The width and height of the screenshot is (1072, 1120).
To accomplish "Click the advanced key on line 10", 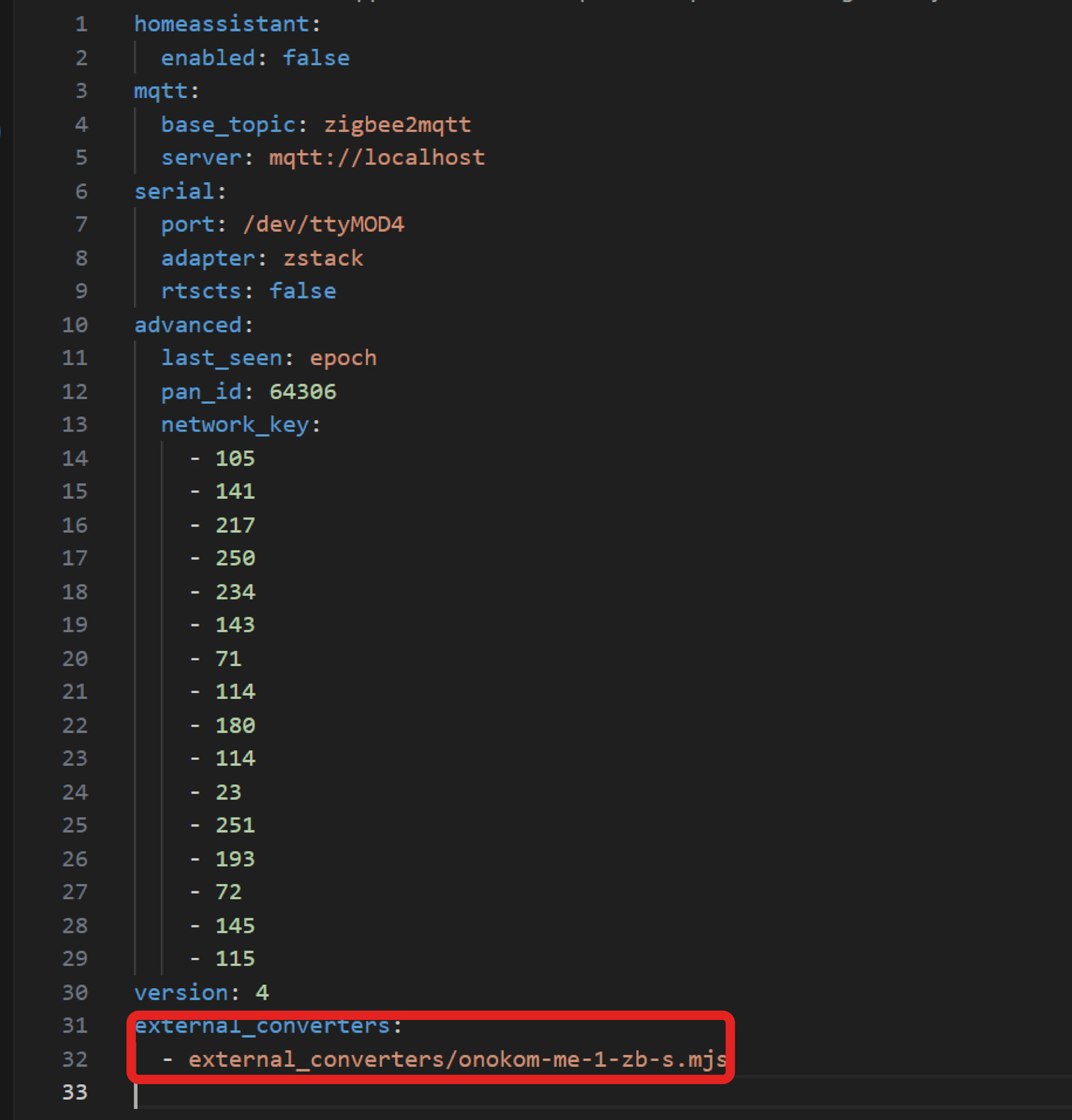I will [187, 325].
